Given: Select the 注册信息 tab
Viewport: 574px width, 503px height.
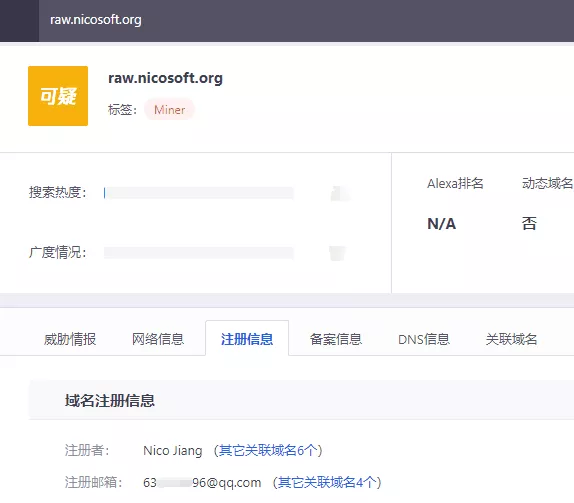Looking at the screenshot, I should pos(247,339).
